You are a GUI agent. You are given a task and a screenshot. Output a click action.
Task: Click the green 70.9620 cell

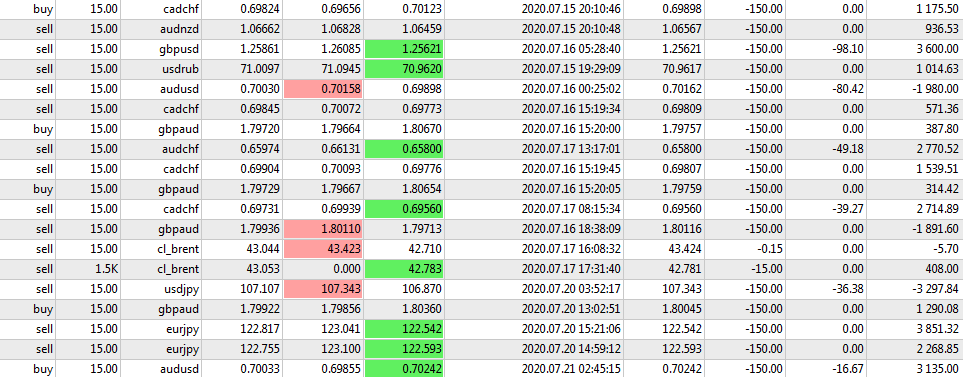point(404,69)
